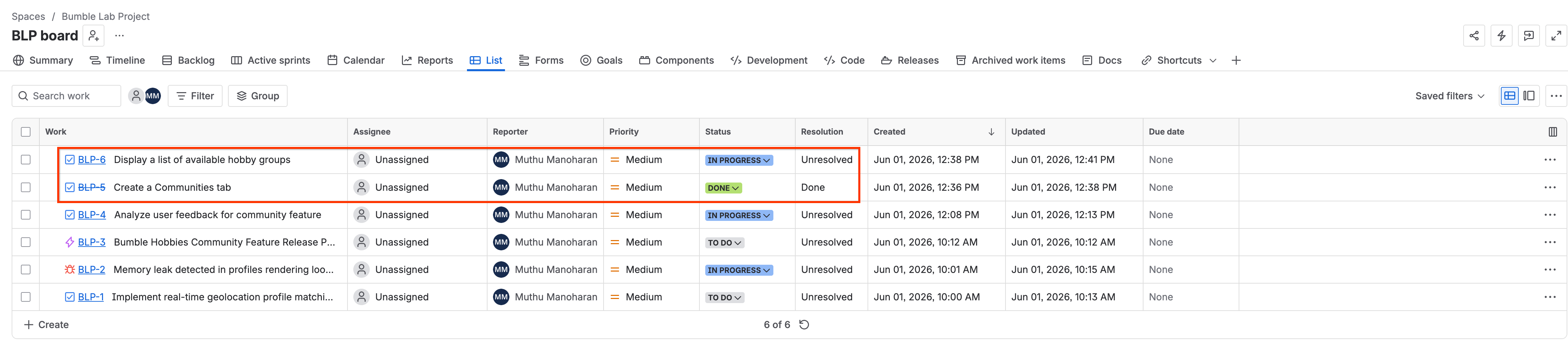
Task: Check the box for the BLP-6 row
Action: click(26, 160)
